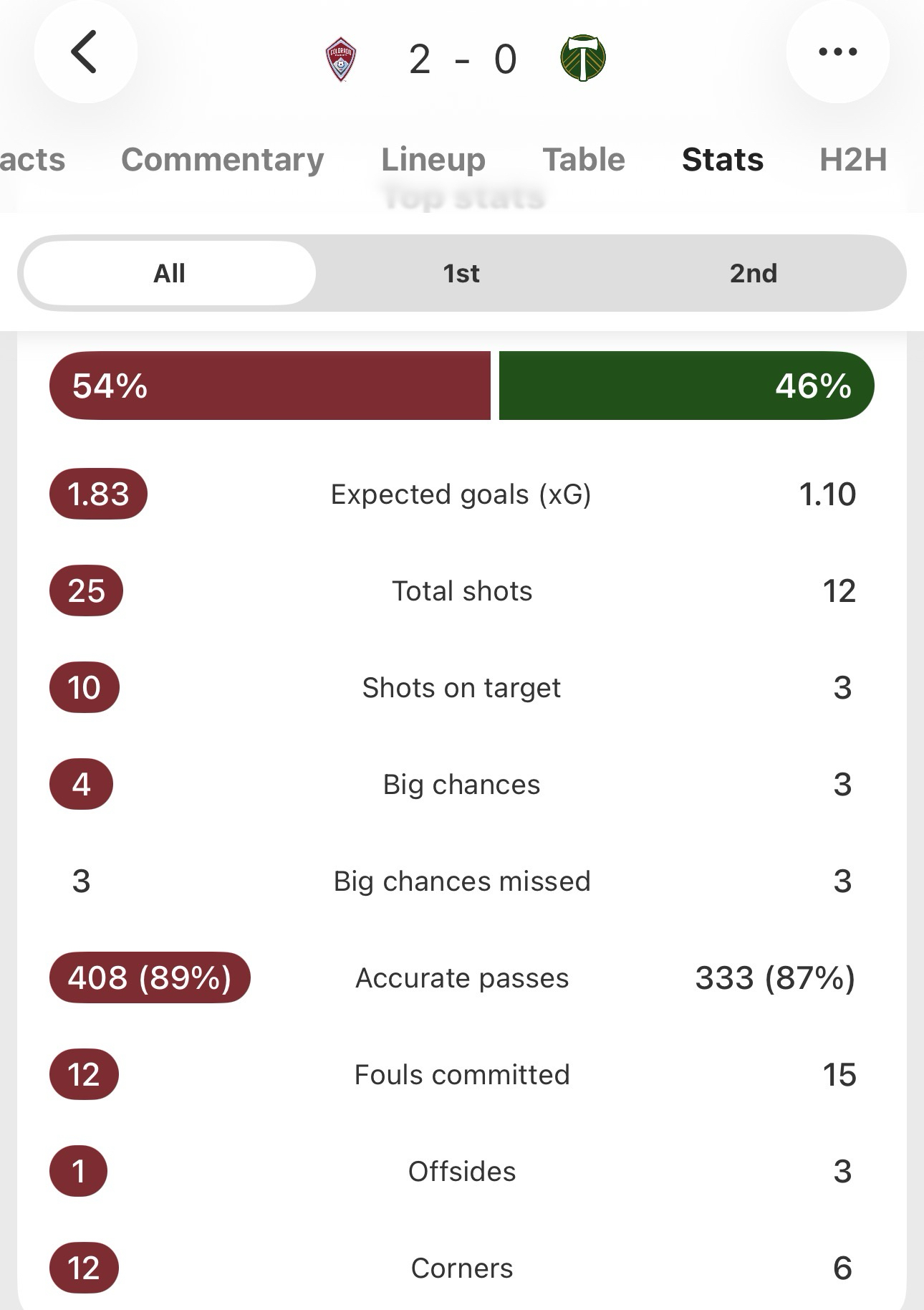924x1310 pixels.
Task: Open the Commentary tab
Action: [x=222, y=159]
